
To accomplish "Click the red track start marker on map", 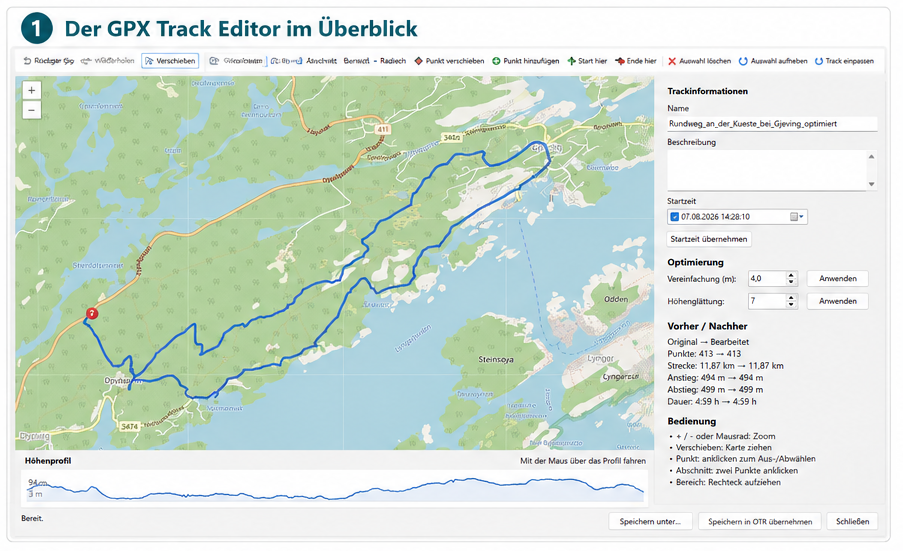I will (x=92, y=313).
